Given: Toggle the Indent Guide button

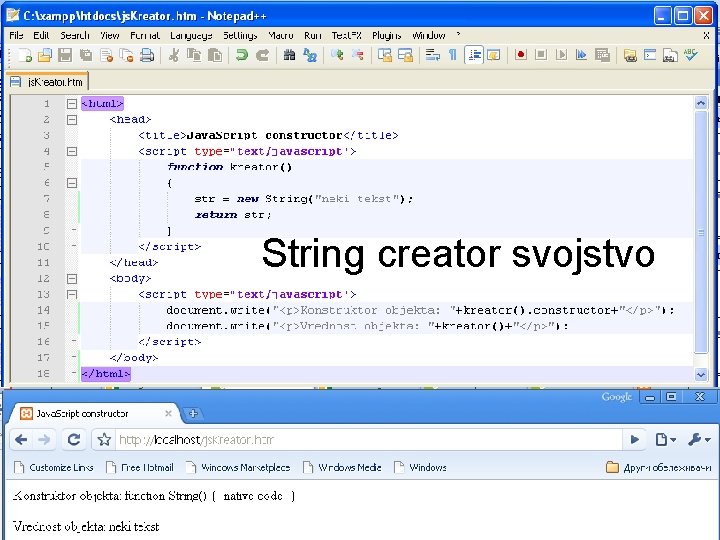Looking at the screenshot, I should coord(474,55).
